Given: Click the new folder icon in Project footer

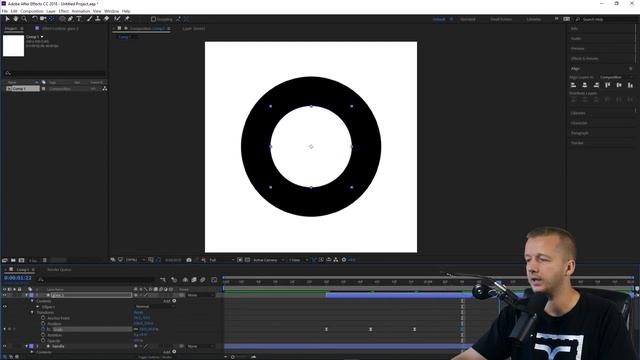Looking at the screenshot, I should click(x=13, y=260).
